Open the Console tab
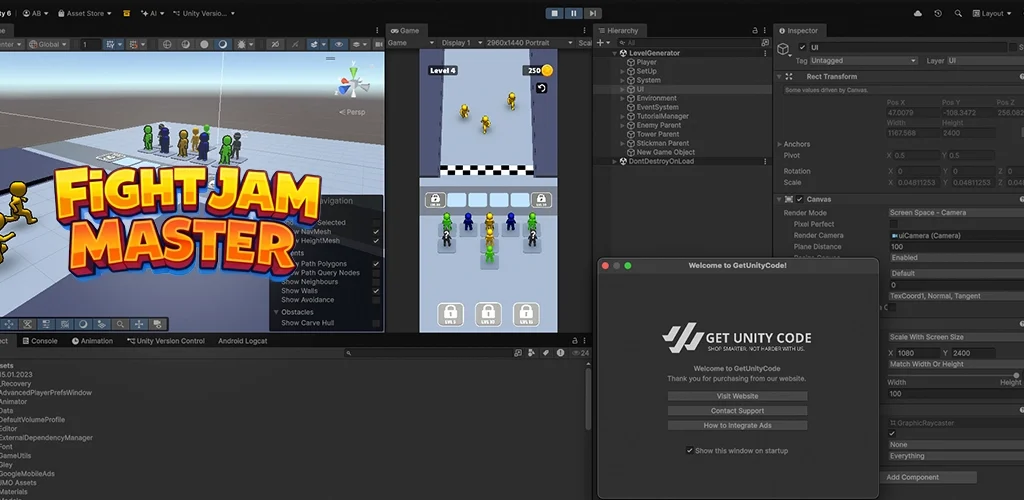 (x=40, y=341)
